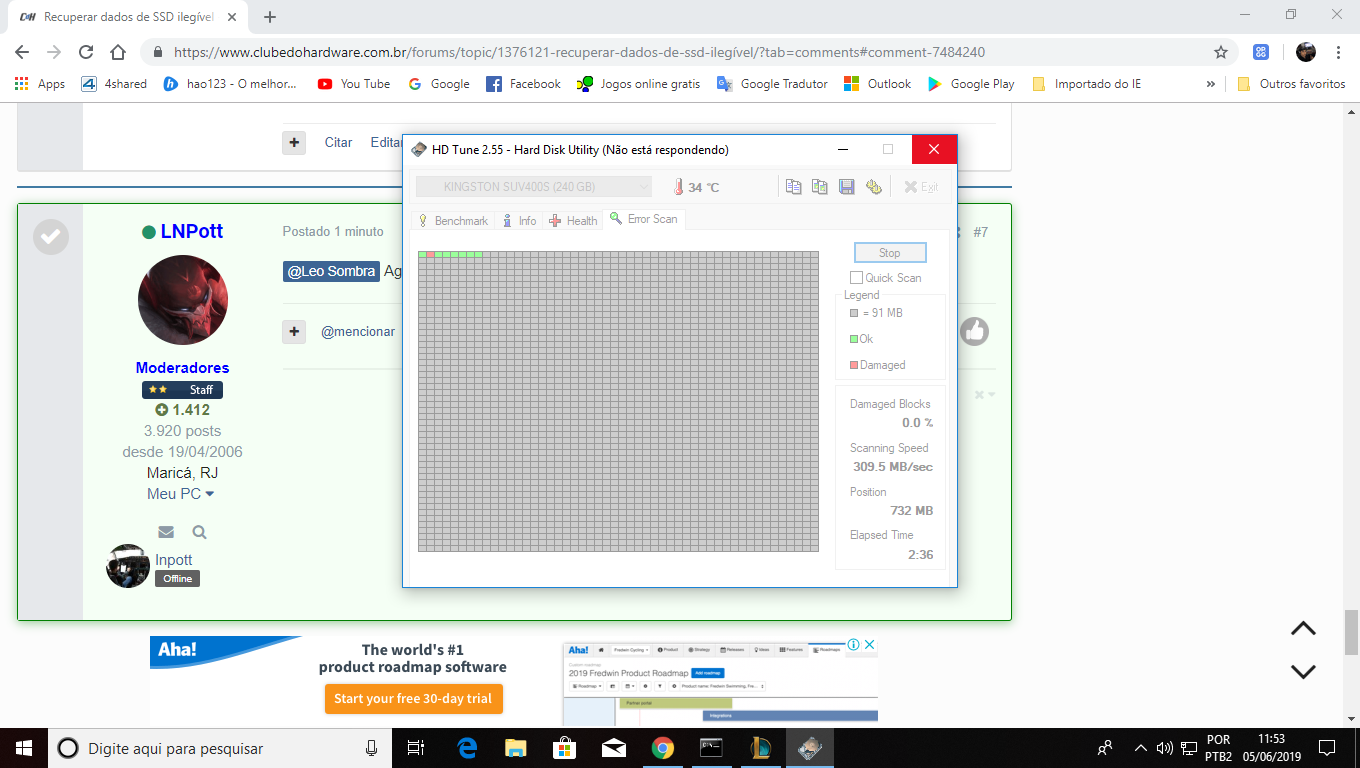Click Windows search box on taskbar

(220, 747)
